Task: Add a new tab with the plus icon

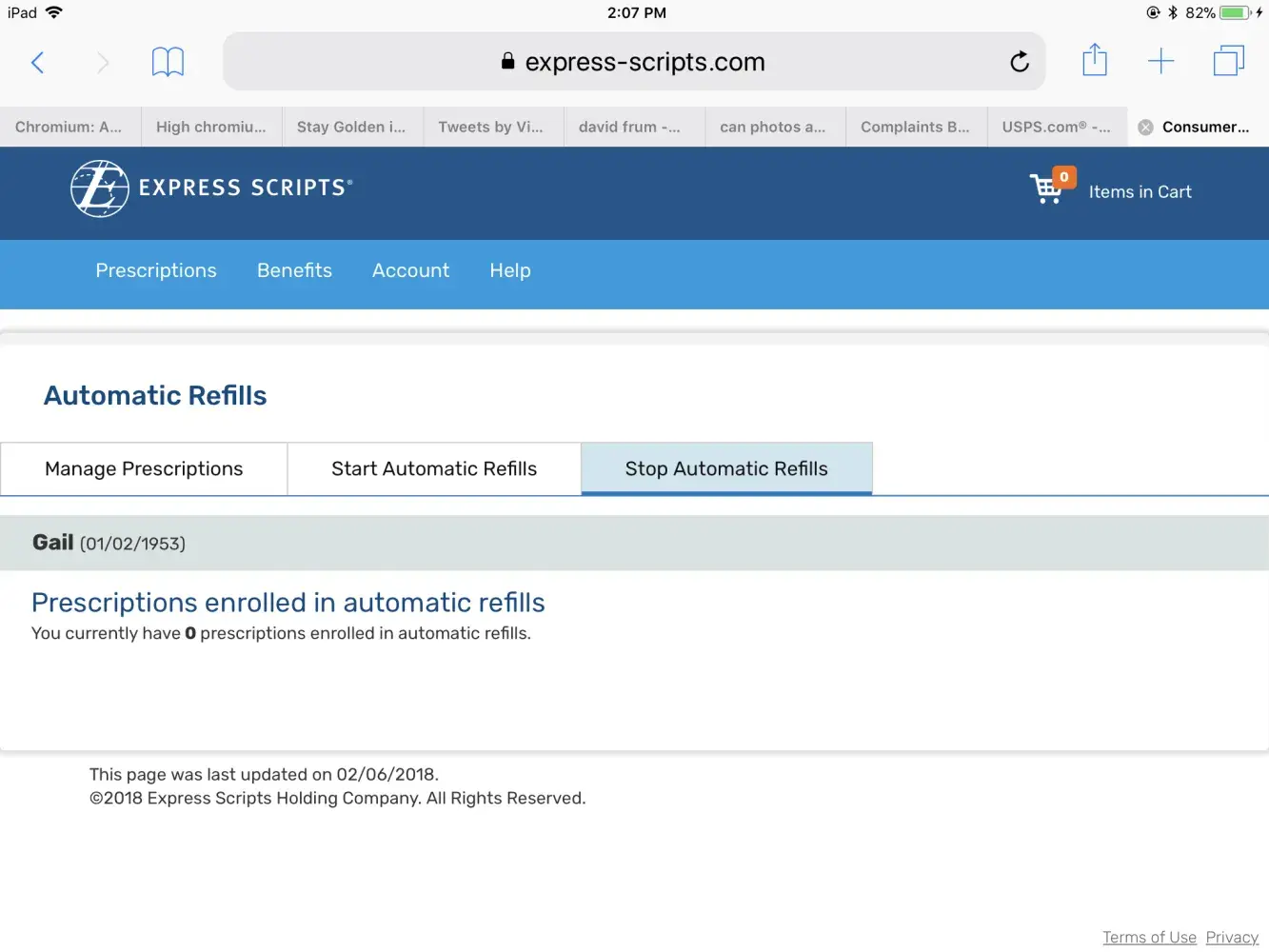Action: (1160, 62)
